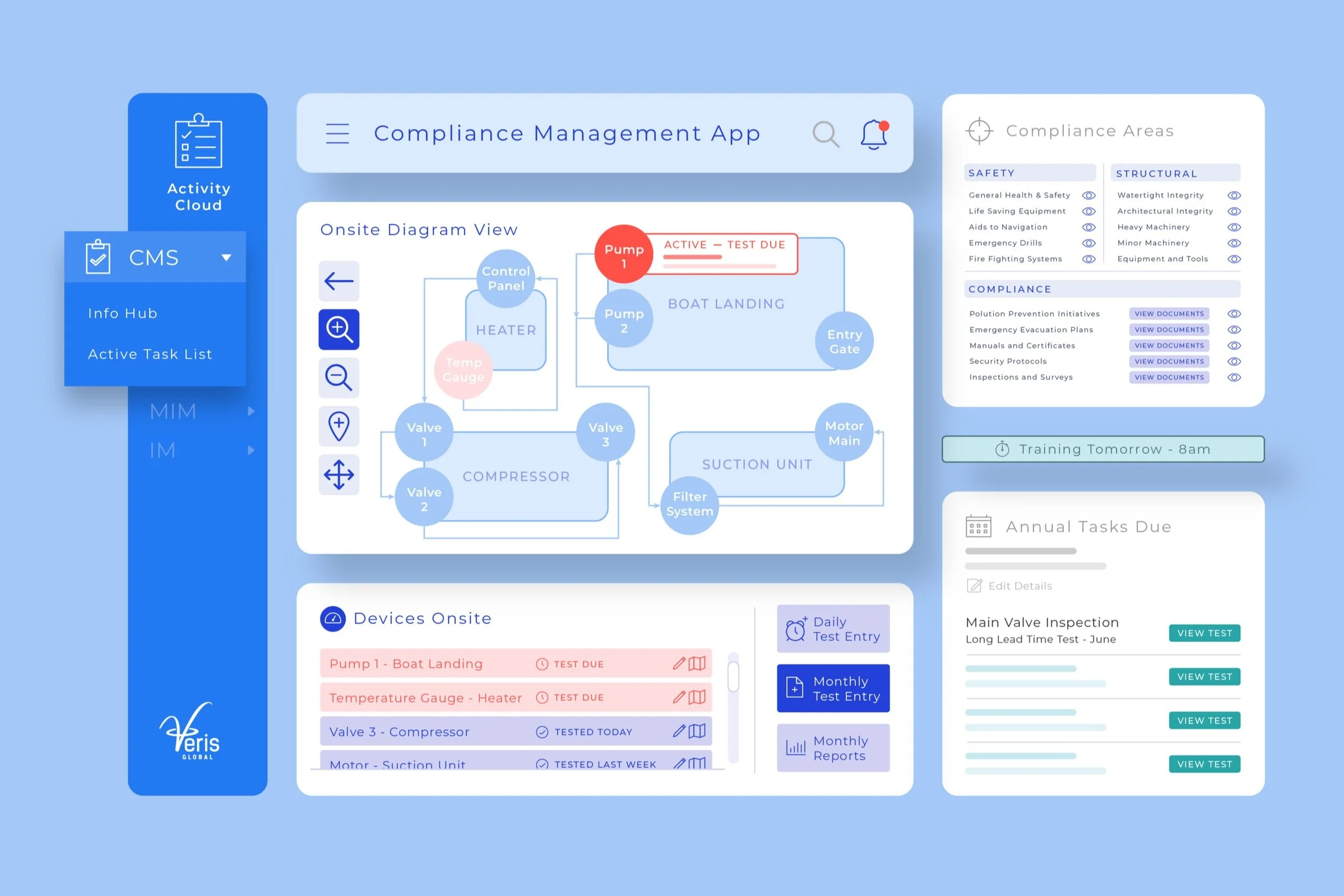Select the zoom in tool
This screenshot has width=1344, height=896.
coord(339,329)
